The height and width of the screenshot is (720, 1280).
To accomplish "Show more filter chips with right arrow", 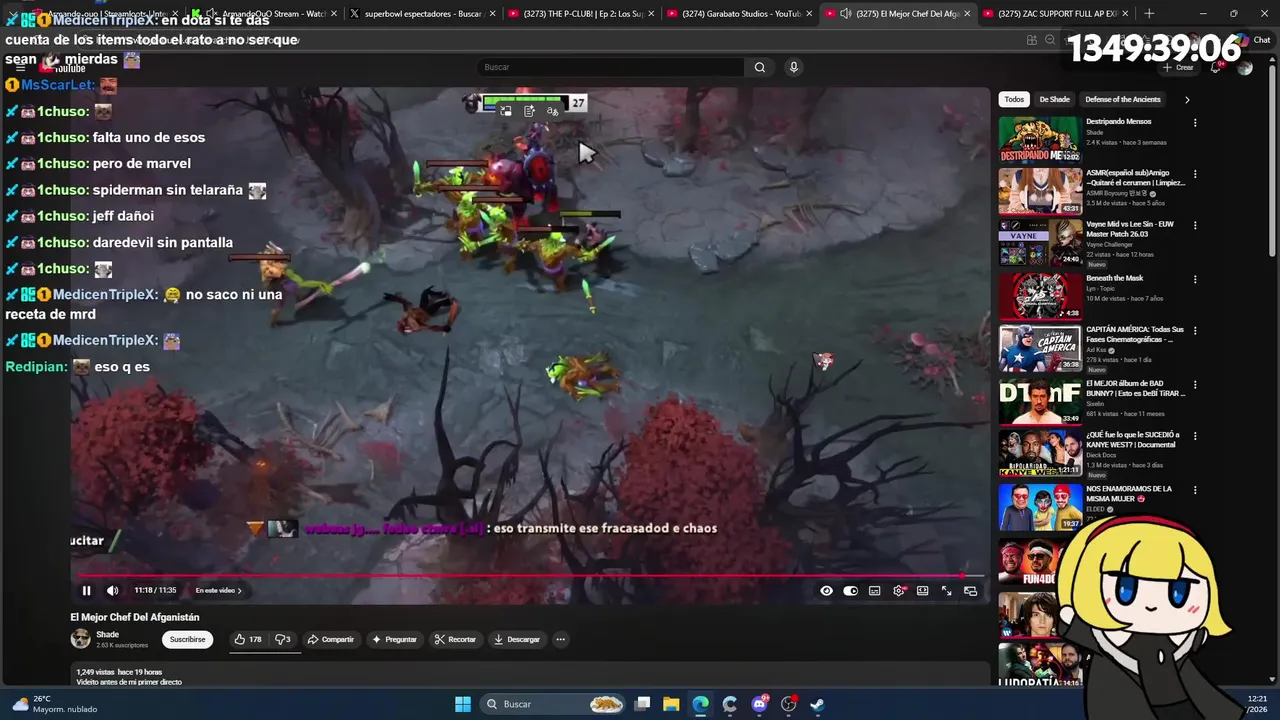I will [1187, 99].
